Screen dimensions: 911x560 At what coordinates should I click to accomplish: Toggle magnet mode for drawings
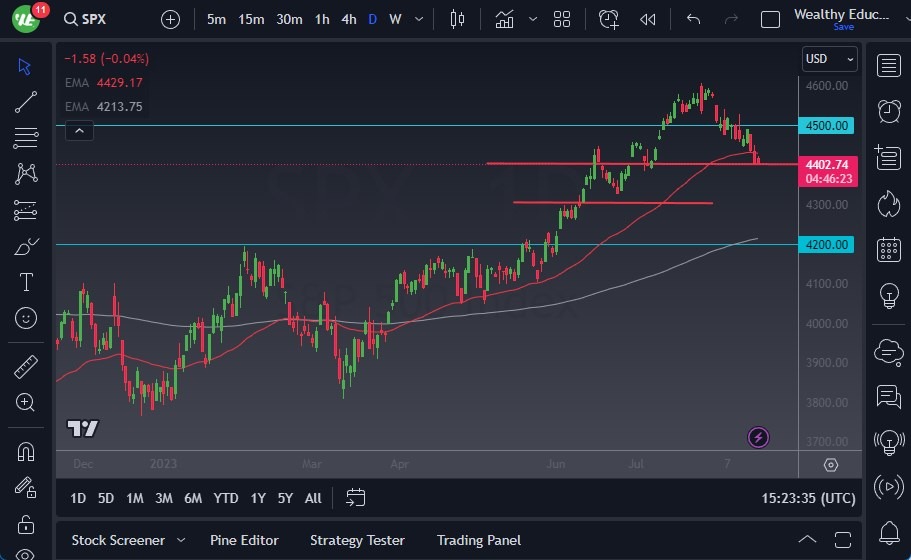pos(26,451)
